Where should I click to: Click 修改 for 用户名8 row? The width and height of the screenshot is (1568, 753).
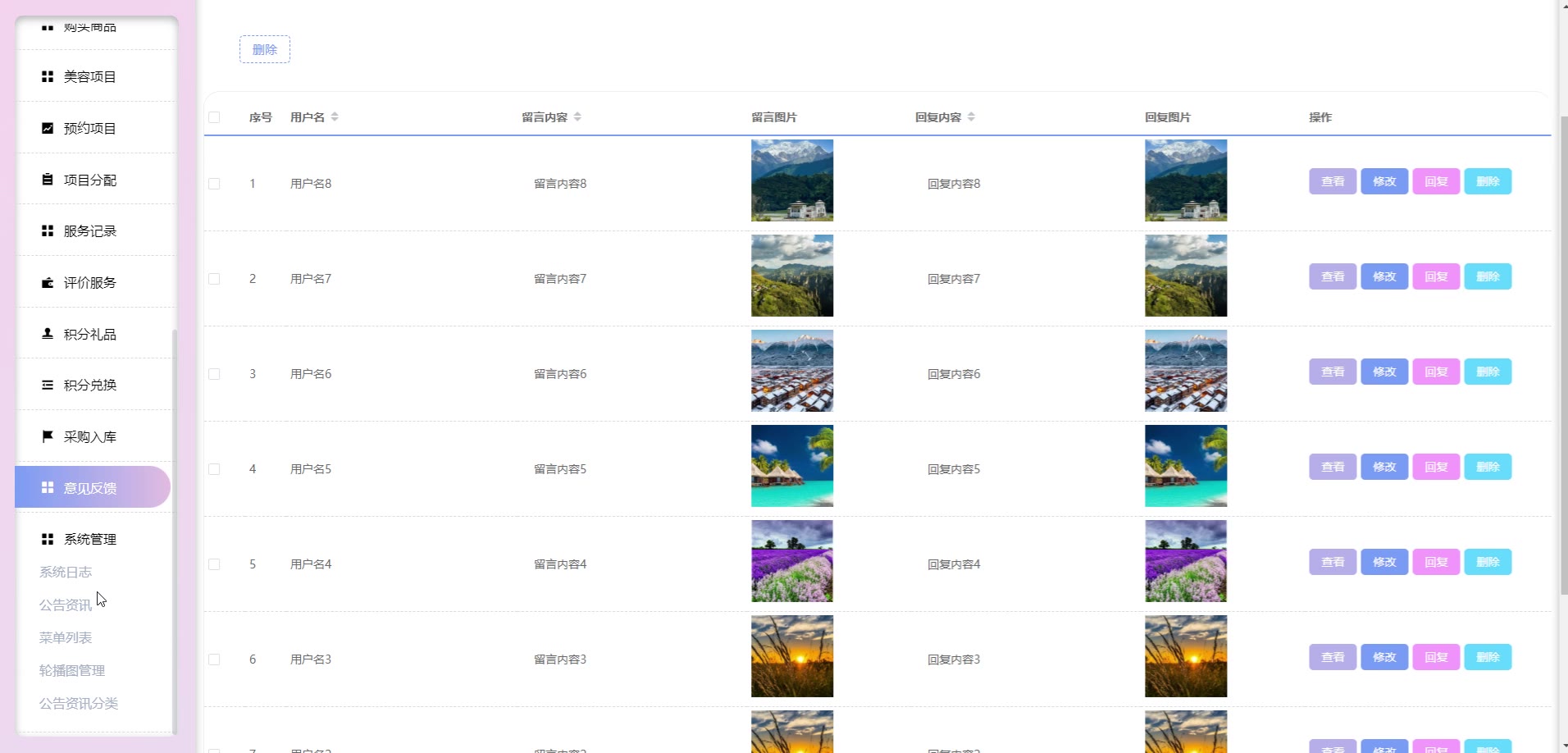pos(1384,181)
